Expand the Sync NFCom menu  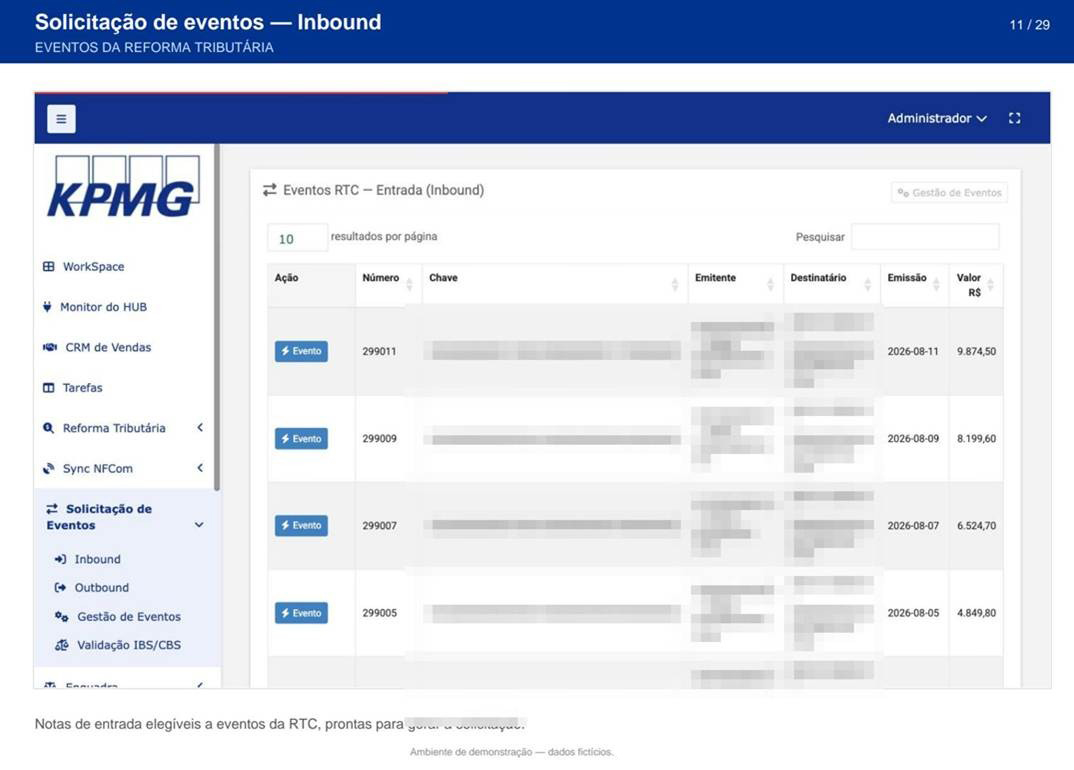(123, 469)
